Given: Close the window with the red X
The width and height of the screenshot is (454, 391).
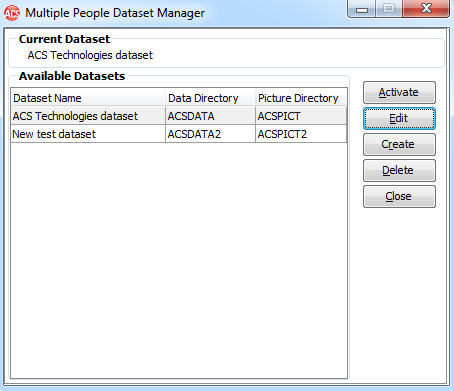Looking at the screenshot, I should [426, 8].
